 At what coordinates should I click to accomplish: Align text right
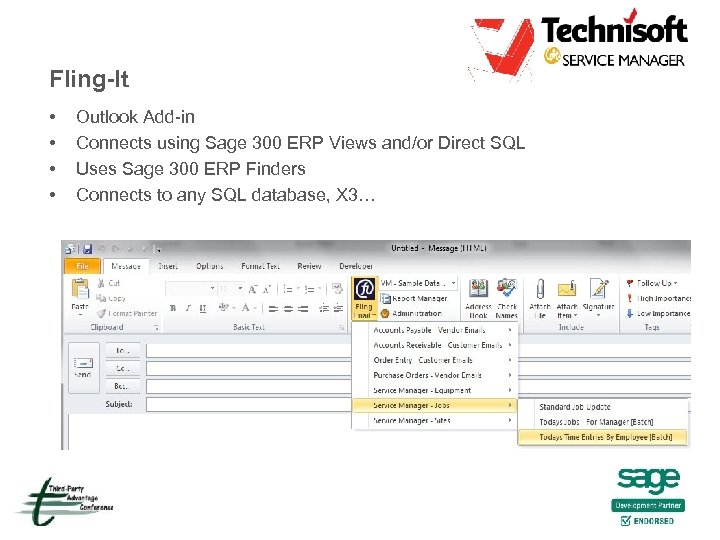[303, 309]
